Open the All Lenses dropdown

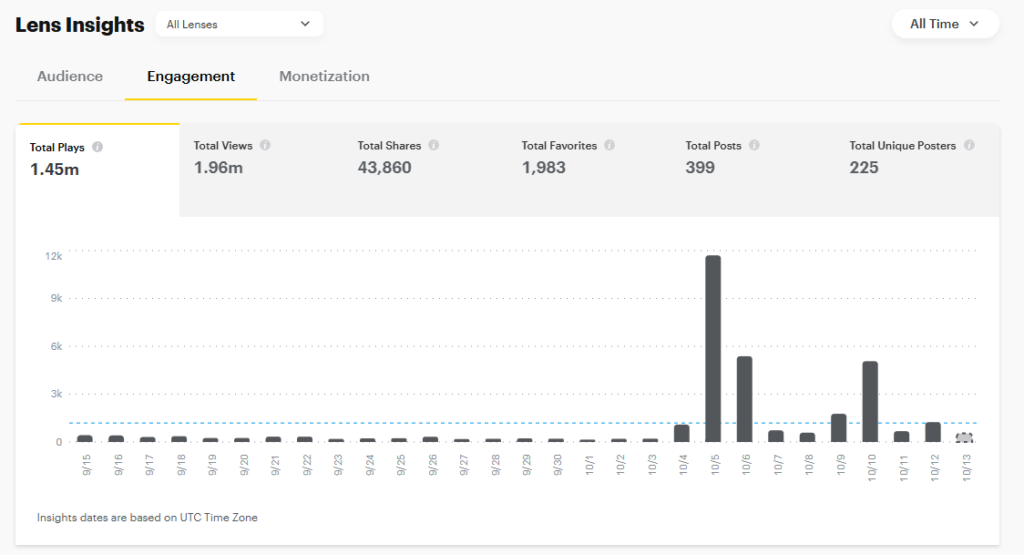pyautogui.click(x=239, y=24)
